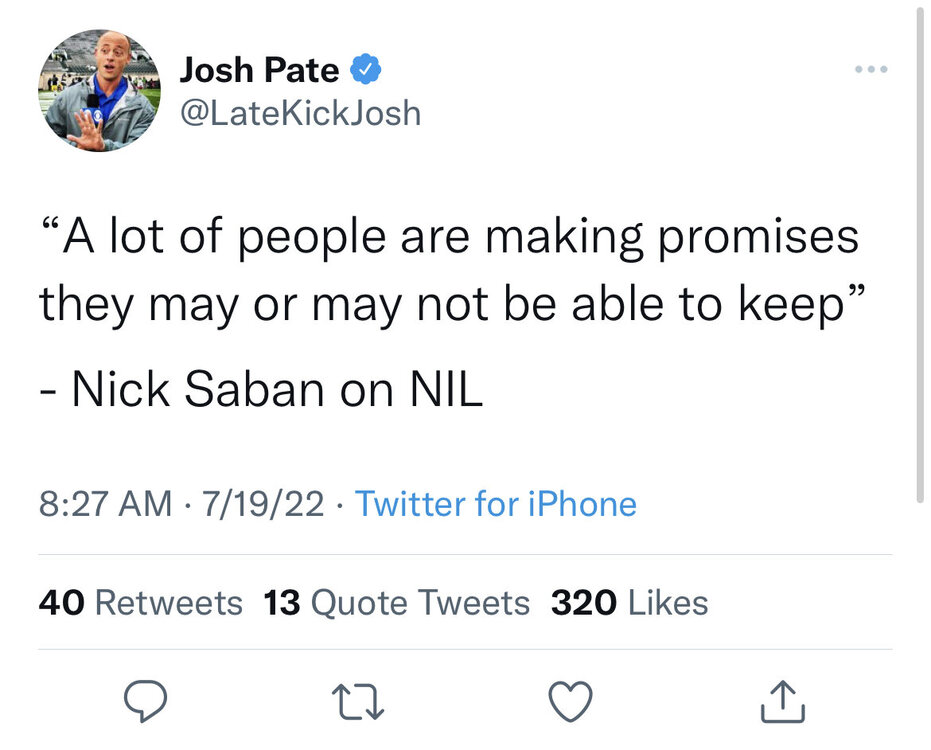Screen dimensions: 931x750
Task: Click the 8:27 AM time text
Action: coord(105,503)
